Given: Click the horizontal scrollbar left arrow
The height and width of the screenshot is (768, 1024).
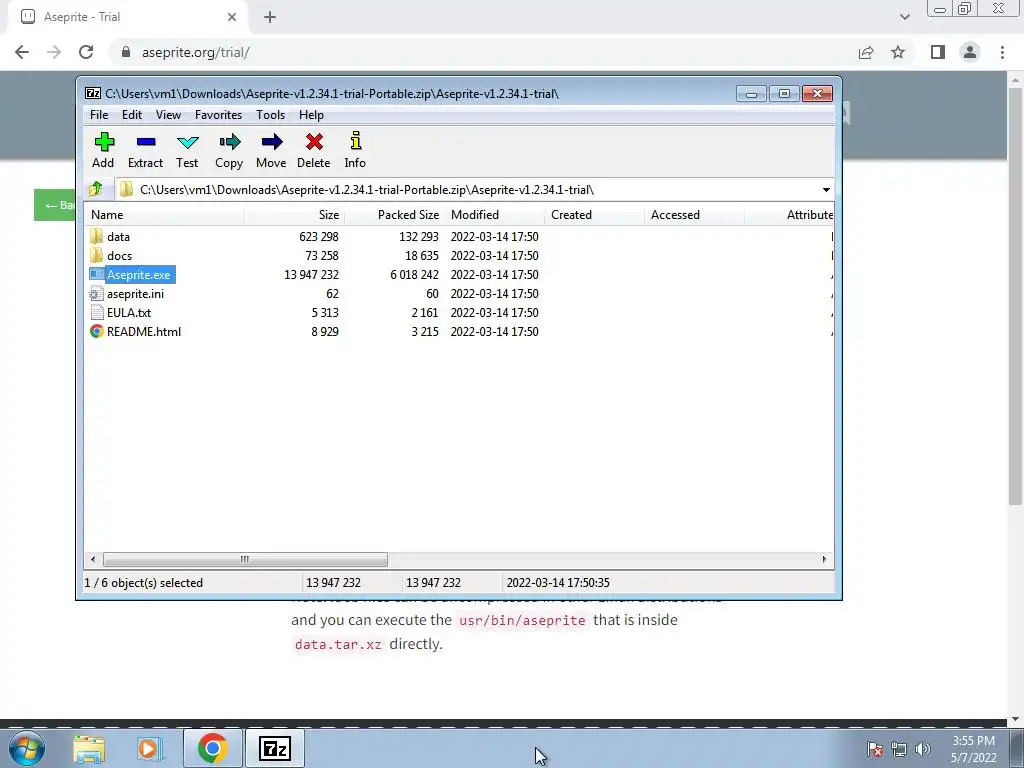Looking at the screenshot, I should (93, 559).
